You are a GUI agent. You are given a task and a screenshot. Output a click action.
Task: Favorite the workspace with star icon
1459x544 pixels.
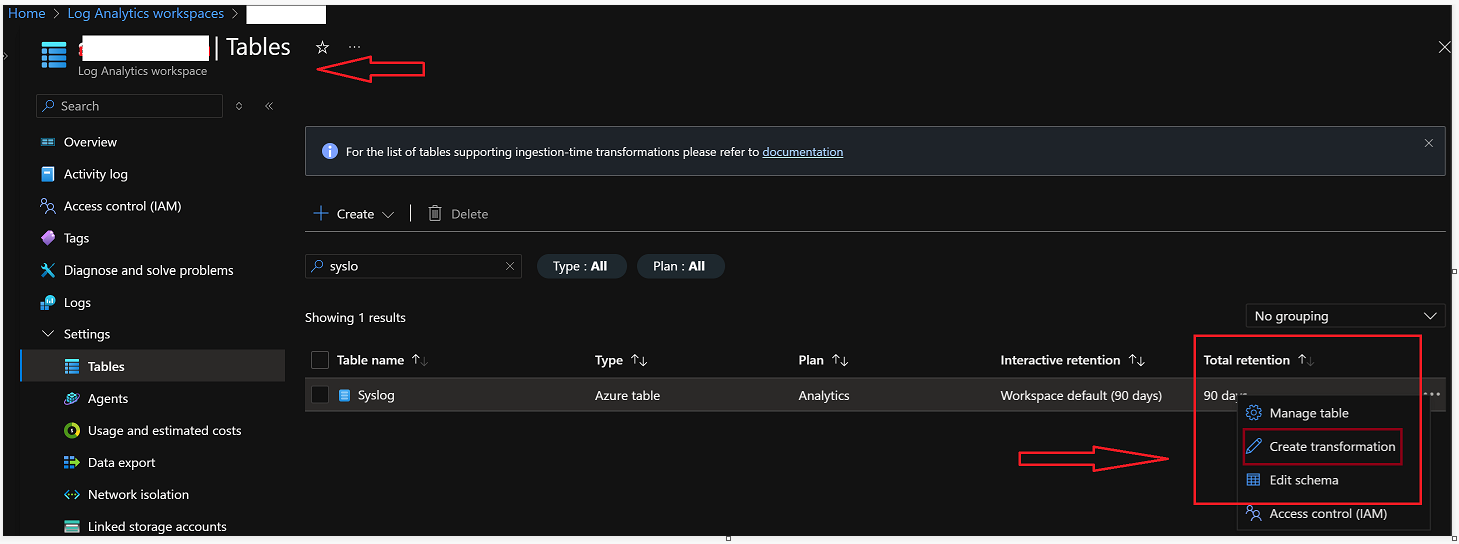click(x=322, y=47)
